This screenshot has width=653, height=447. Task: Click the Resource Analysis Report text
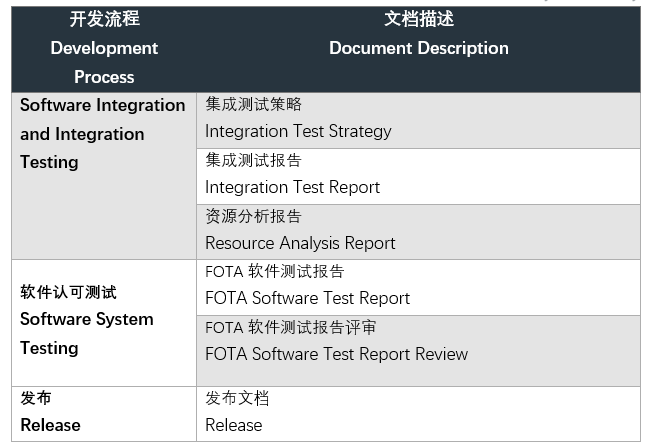[x=300, y=243]
